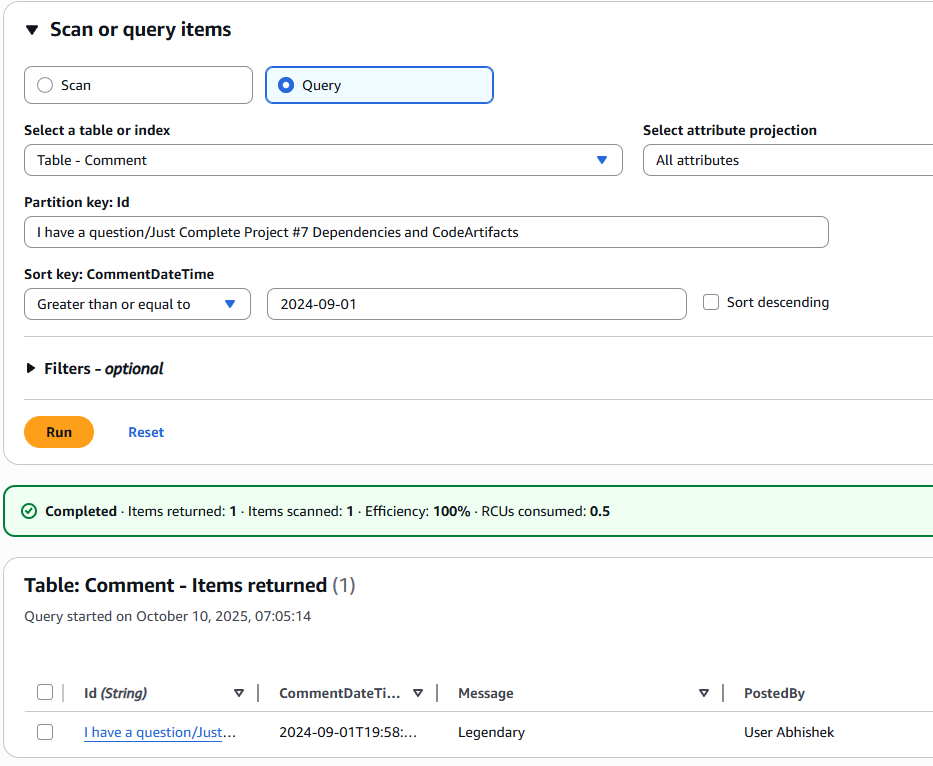Image resolution: width=933 pixels, height=766 pixels.
Task: Open the sort key condition dropdown
Action: (x=137, y=304)
